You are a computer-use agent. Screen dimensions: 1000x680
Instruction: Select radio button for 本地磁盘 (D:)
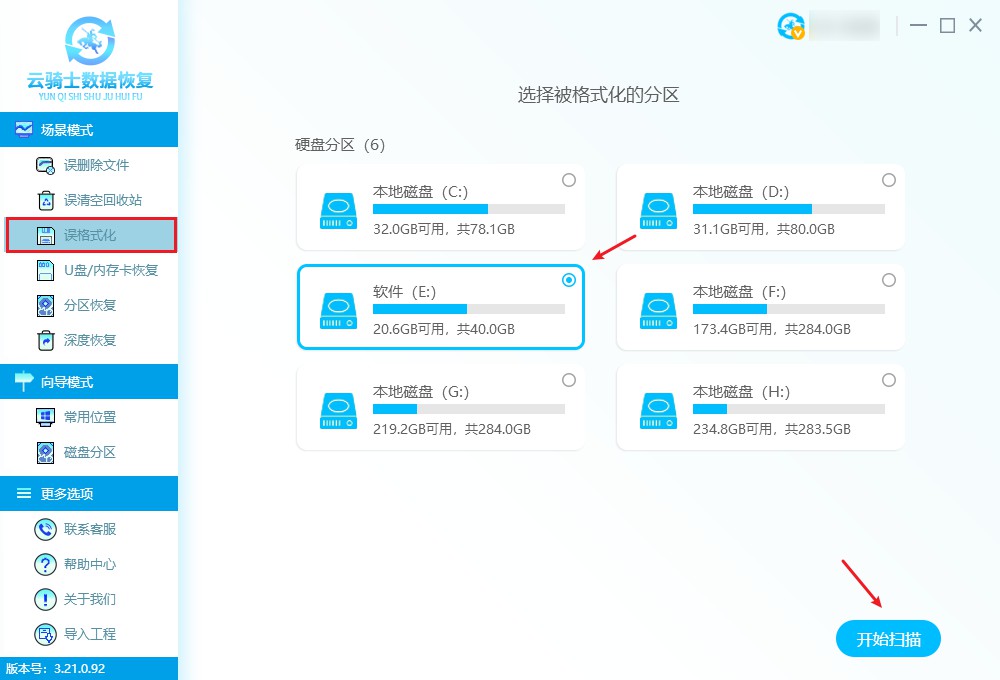coord(888,180)
